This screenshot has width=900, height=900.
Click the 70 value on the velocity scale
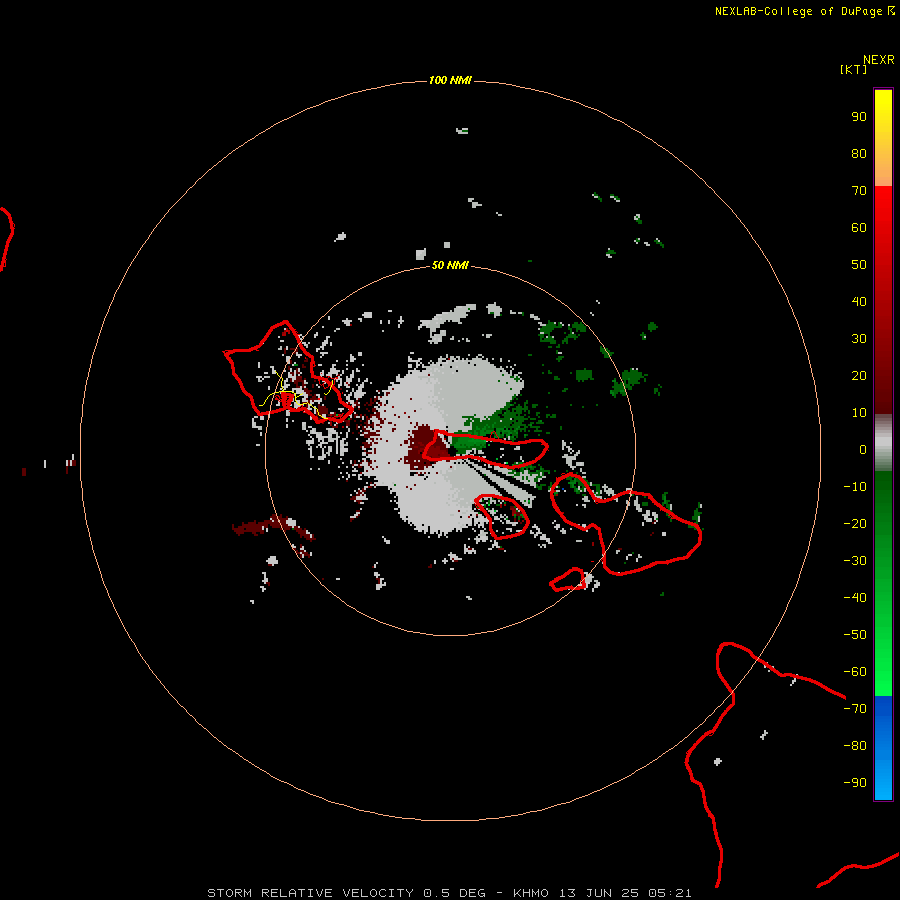click(x=859, y=191)
